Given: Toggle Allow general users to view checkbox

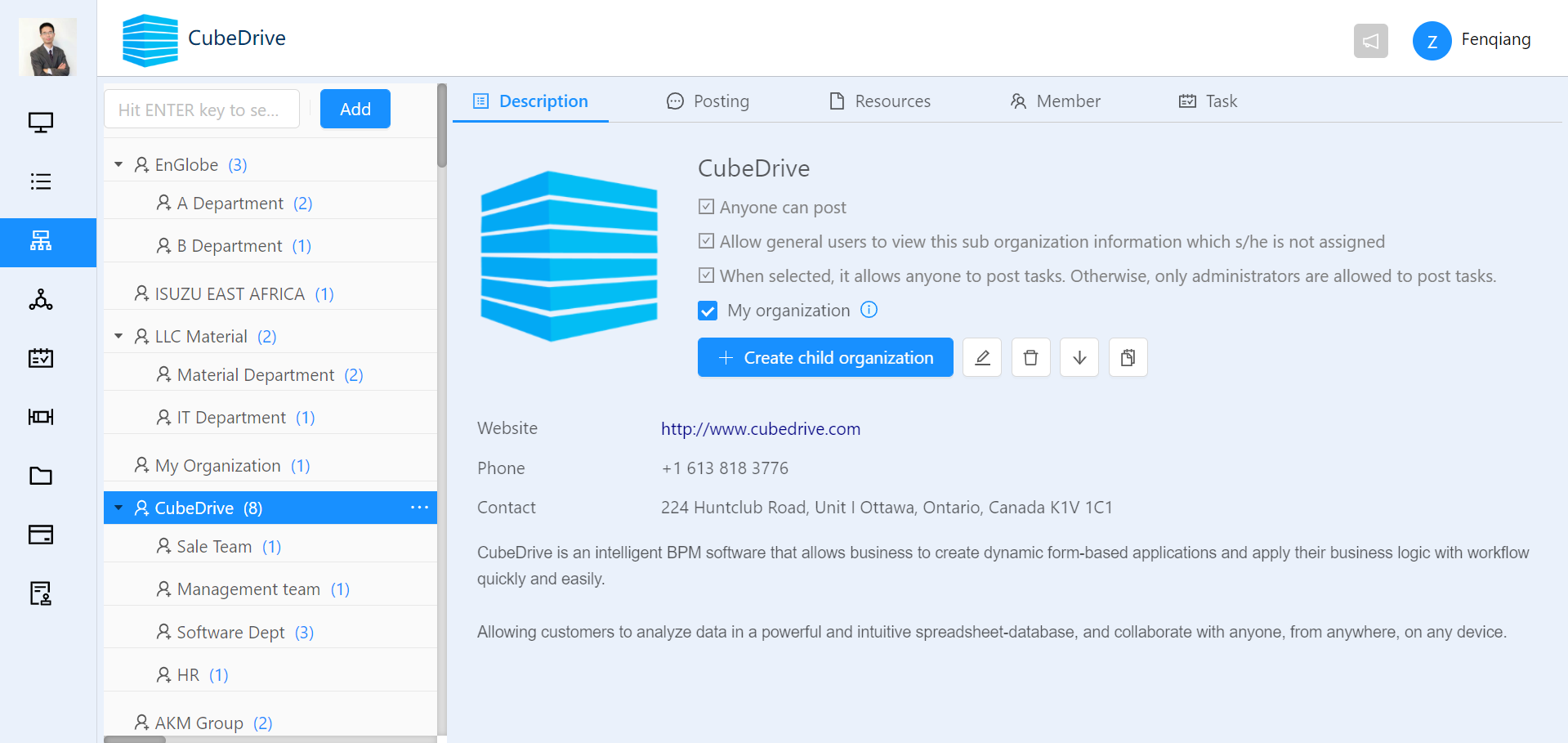Looking at the screenshot, I should (707, 241).
